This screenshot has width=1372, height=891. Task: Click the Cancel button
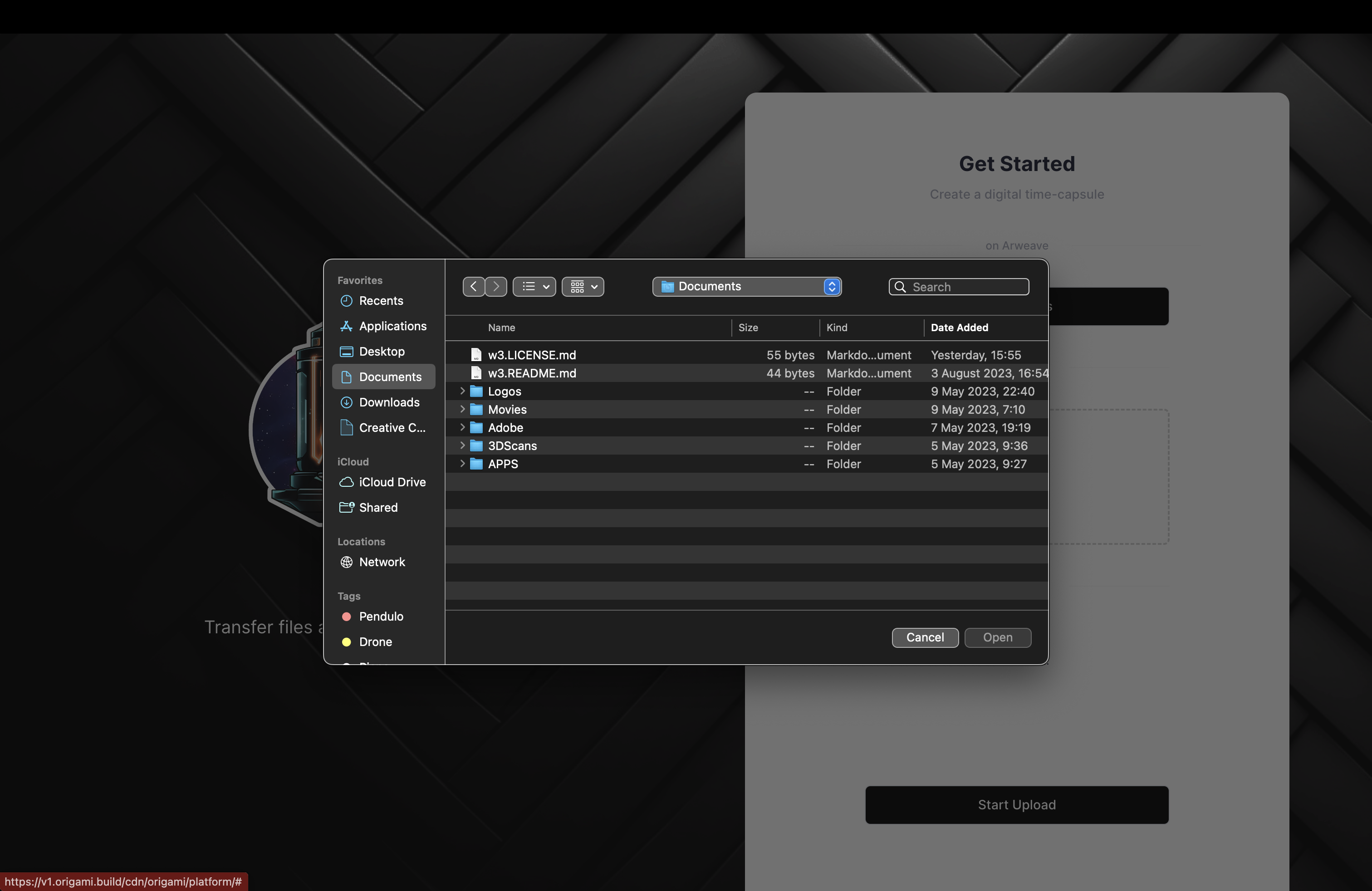point(925,637)
